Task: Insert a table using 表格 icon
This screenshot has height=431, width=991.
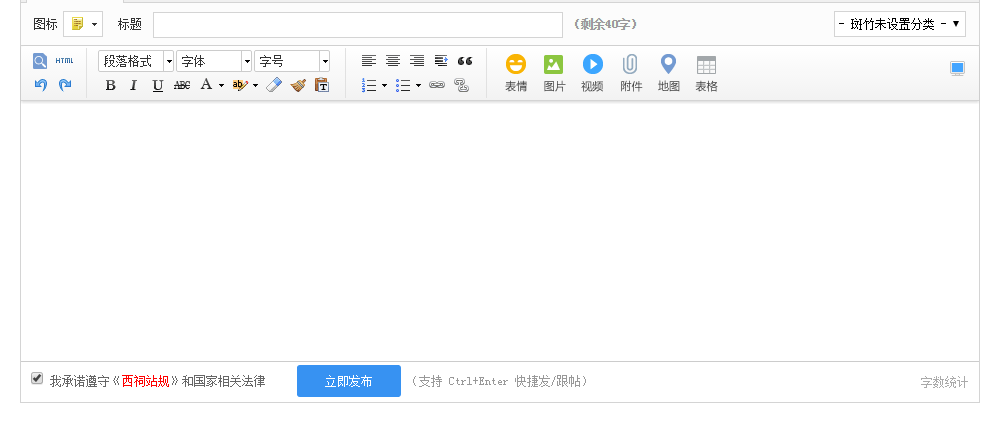Action: point(706,73)
